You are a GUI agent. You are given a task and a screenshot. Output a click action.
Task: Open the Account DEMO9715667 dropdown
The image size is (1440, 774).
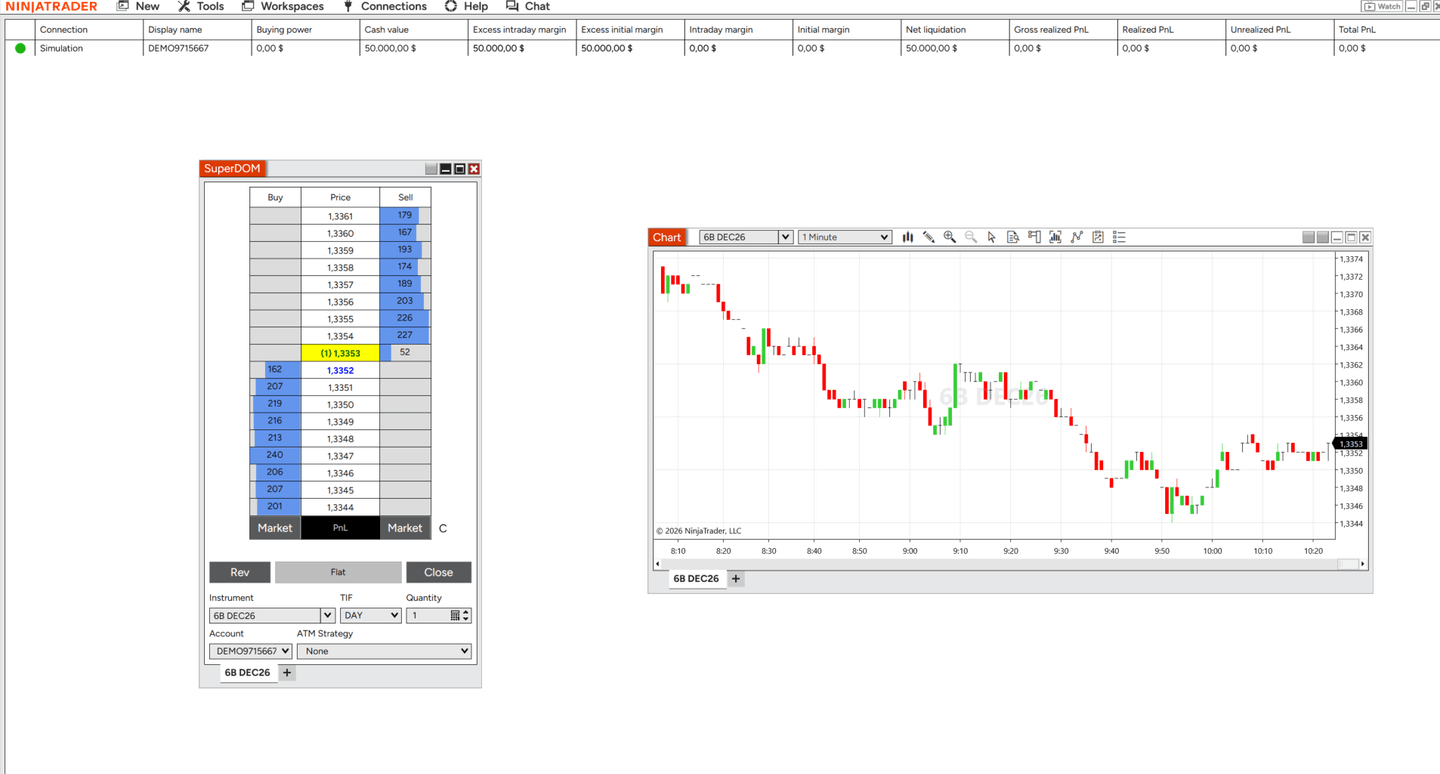pyautogui.click(x=250, y=651)
